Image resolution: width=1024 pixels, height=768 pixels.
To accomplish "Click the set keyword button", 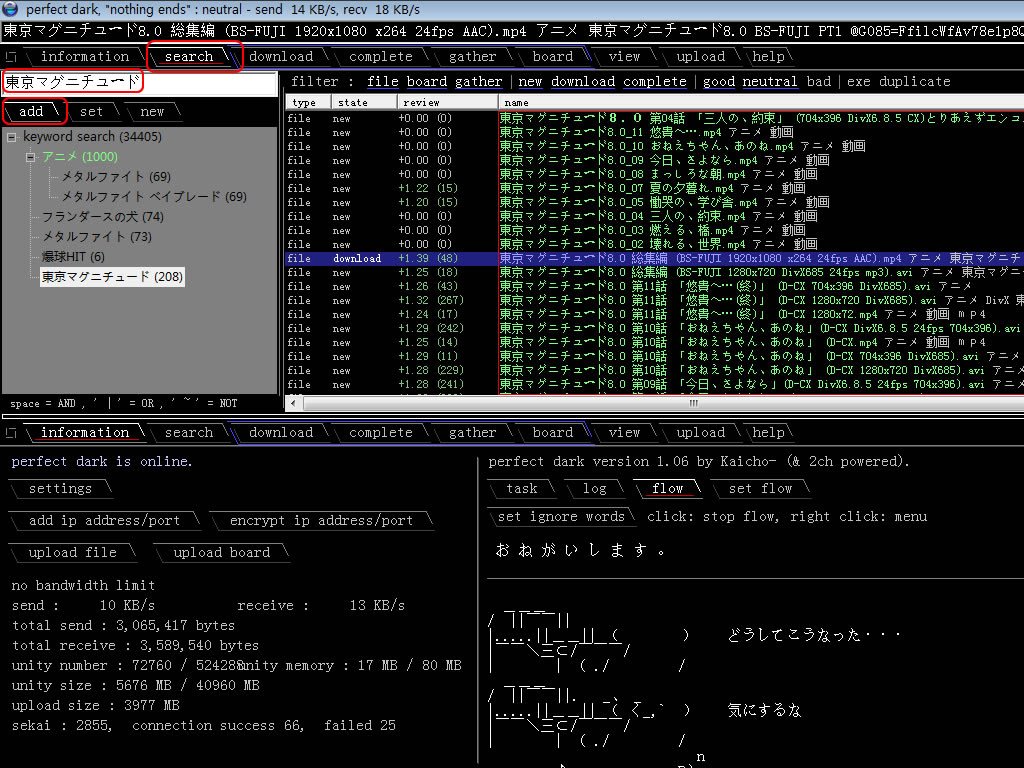I will (x=91, y=112).
